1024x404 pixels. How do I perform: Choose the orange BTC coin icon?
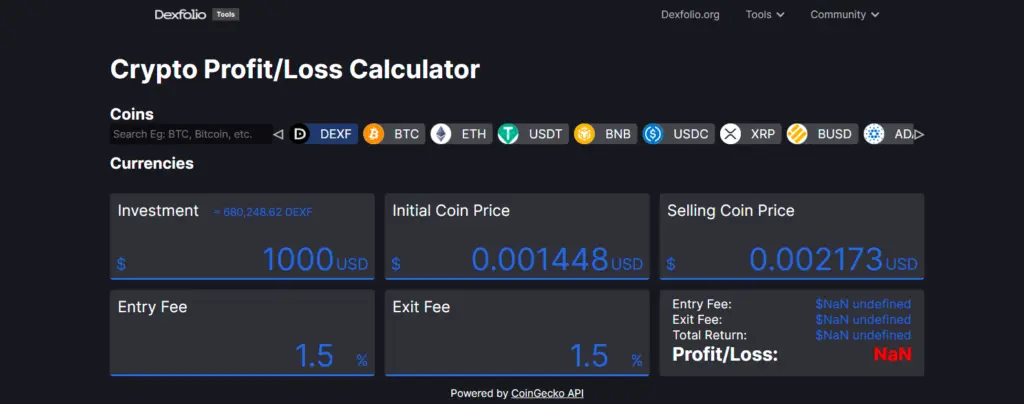(374, 134)
